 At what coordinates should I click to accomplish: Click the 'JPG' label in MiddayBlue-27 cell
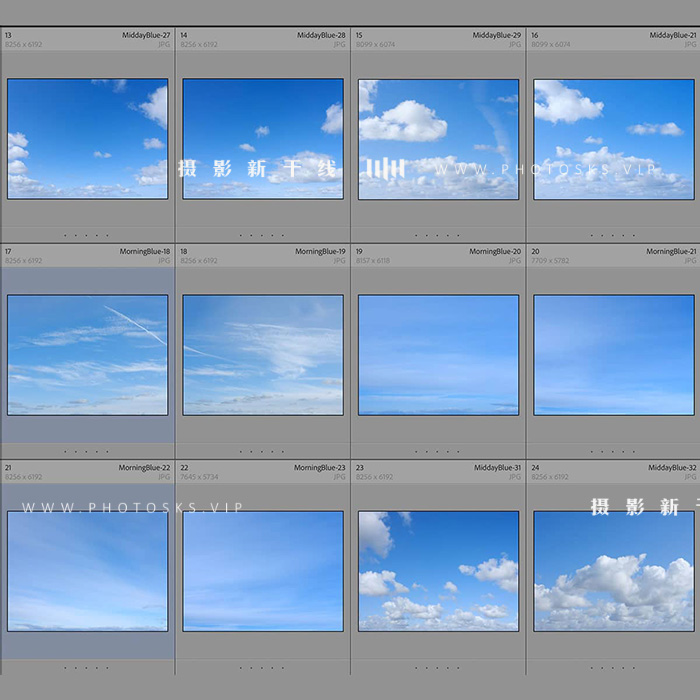[x=164, y=44]
